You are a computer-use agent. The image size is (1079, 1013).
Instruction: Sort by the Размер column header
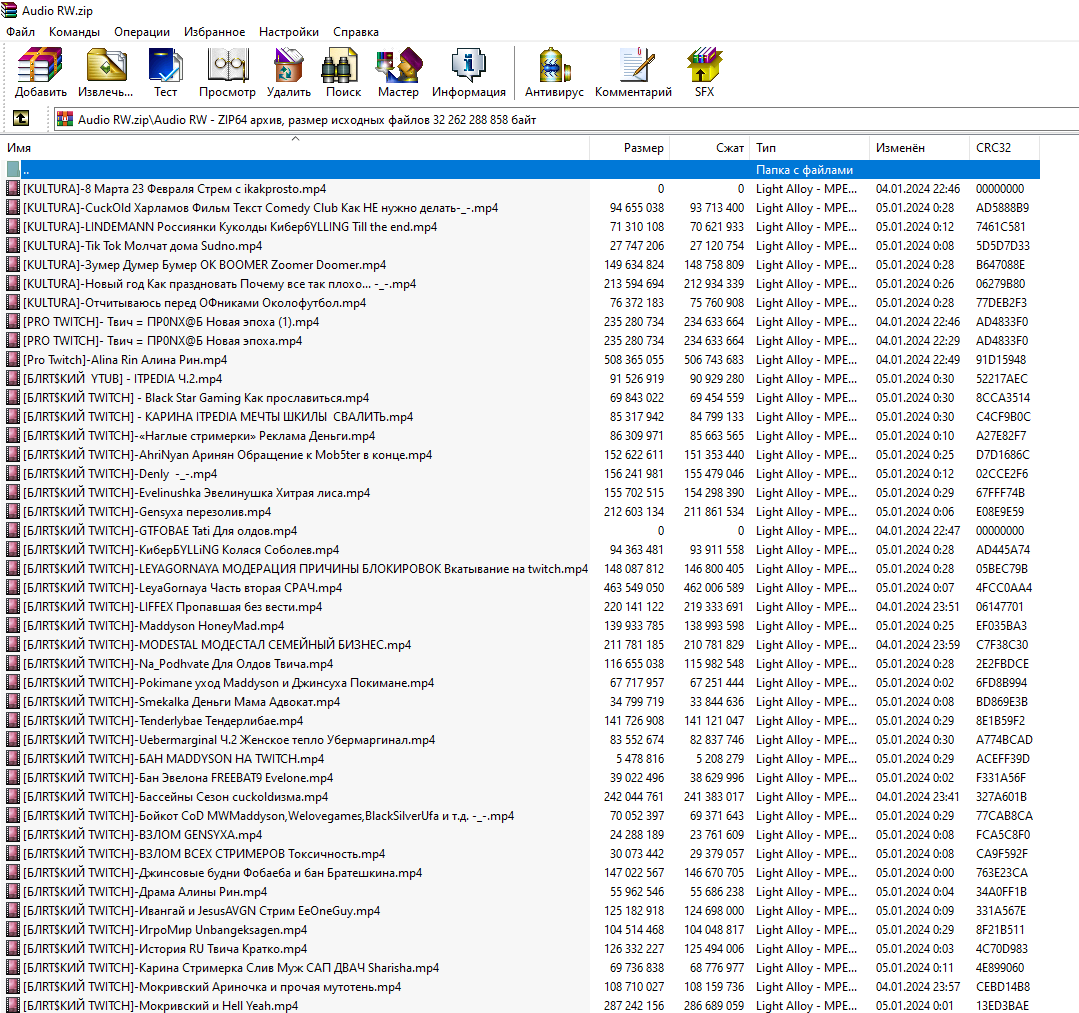click(x=630, y=147)
